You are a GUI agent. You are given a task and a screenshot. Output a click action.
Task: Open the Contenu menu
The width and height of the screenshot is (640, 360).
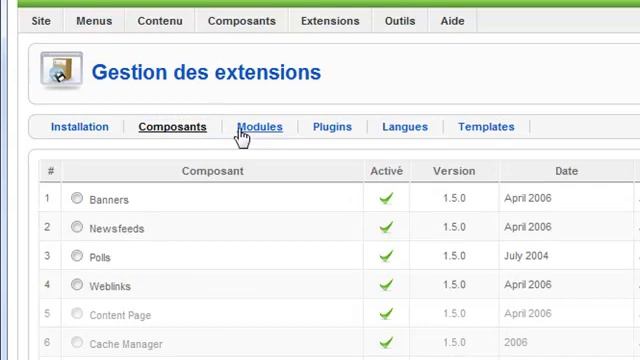pos(160,21)
